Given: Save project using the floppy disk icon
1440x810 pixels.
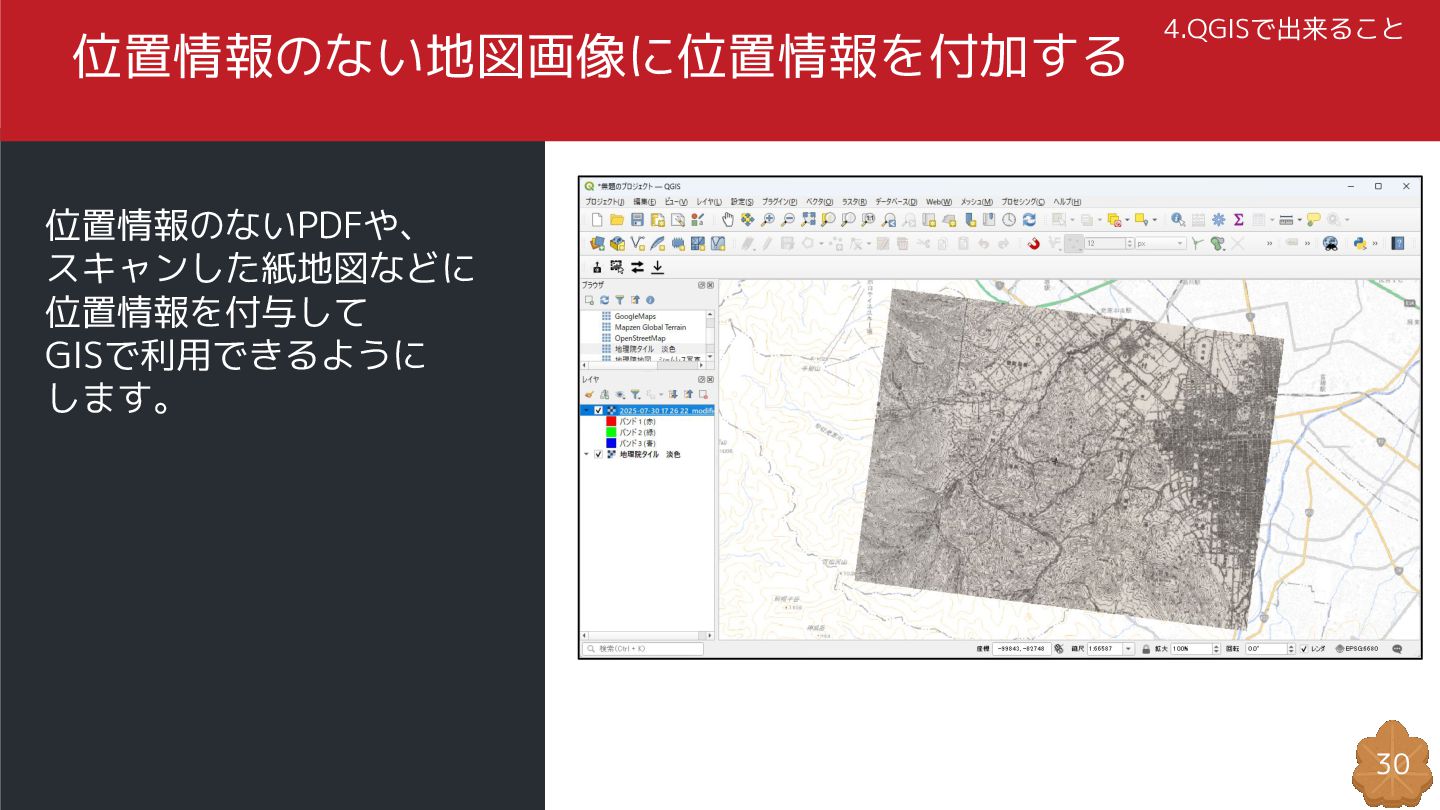Looking at the screenshot, I should (637, 219).
